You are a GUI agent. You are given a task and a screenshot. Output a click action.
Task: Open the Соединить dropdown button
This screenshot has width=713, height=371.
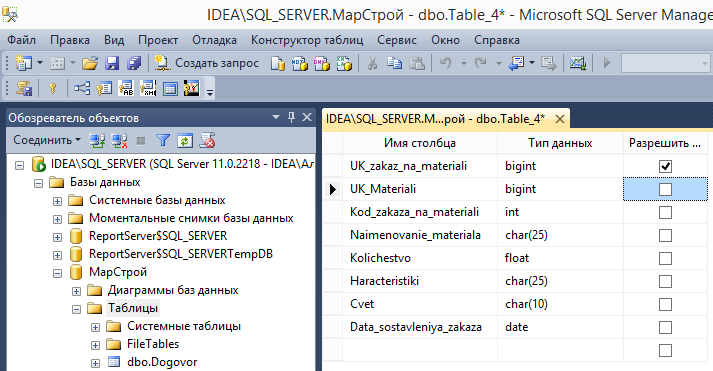pos(47,140)
